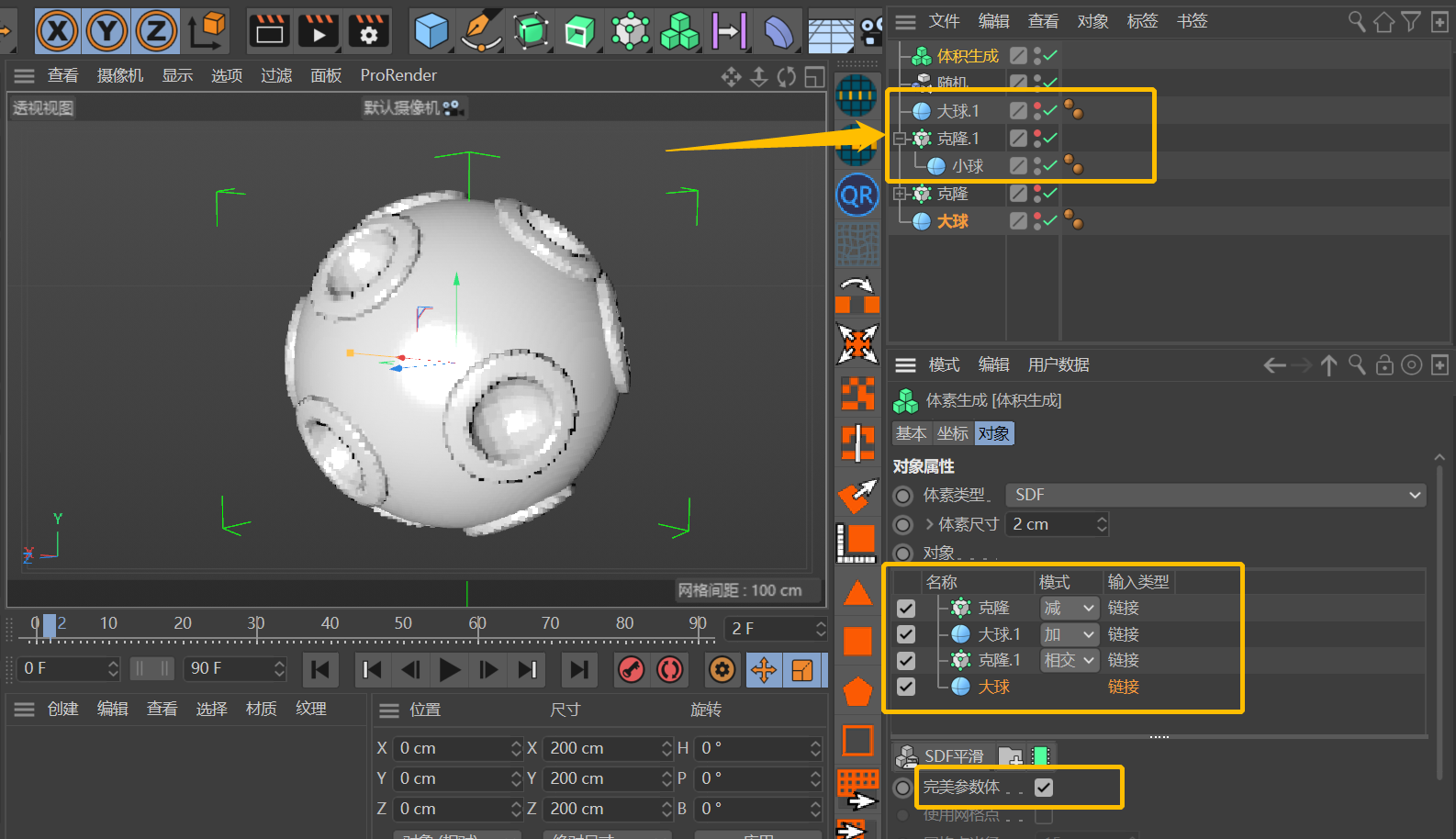The height and width of the screenshot is (839, 1456).
Task: Open the MoGraph cloner tools icon
Action: click(x=630, y=31)
